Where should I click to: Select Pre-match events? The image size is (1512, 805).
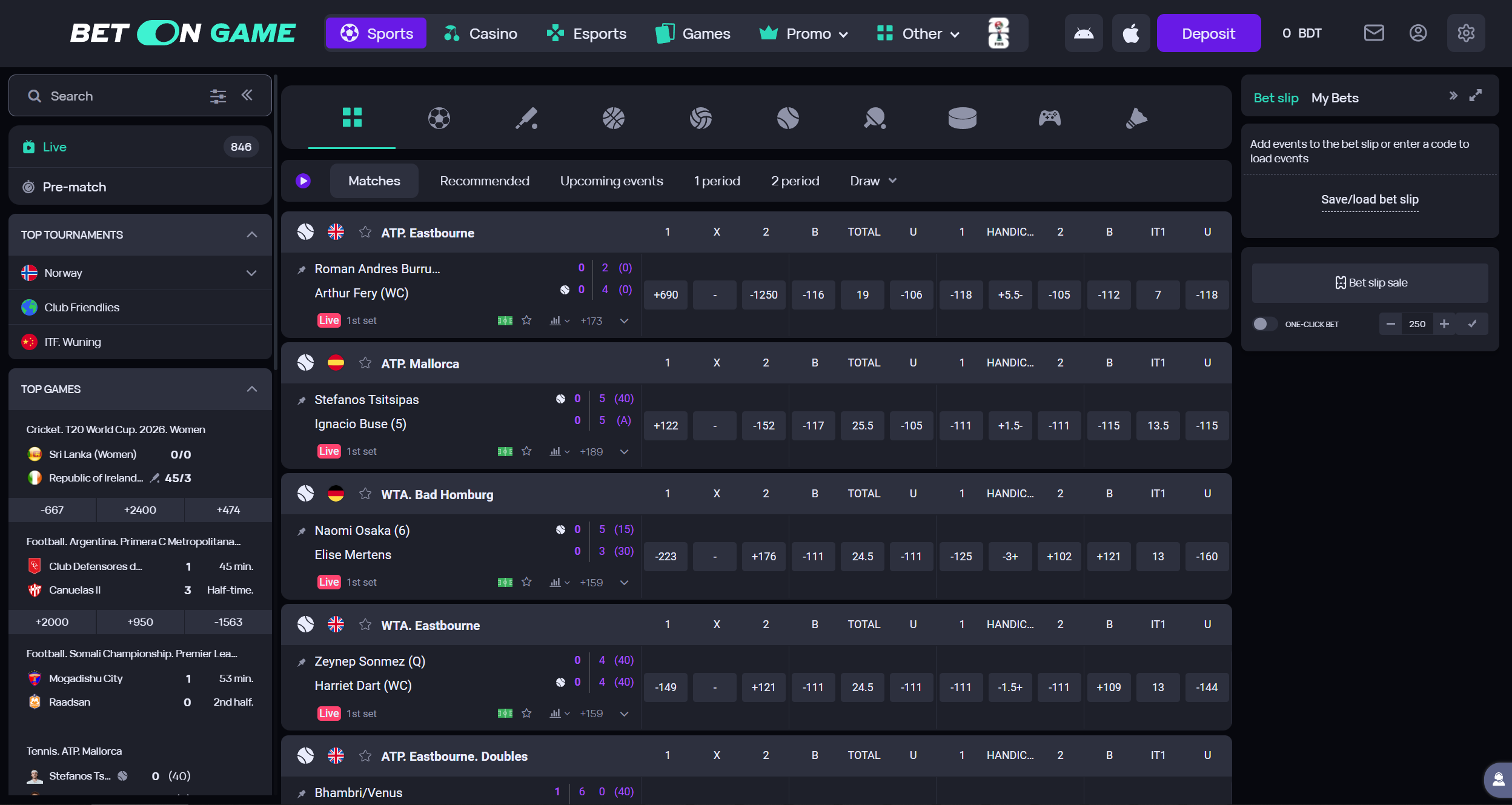[x=140, y=187]
